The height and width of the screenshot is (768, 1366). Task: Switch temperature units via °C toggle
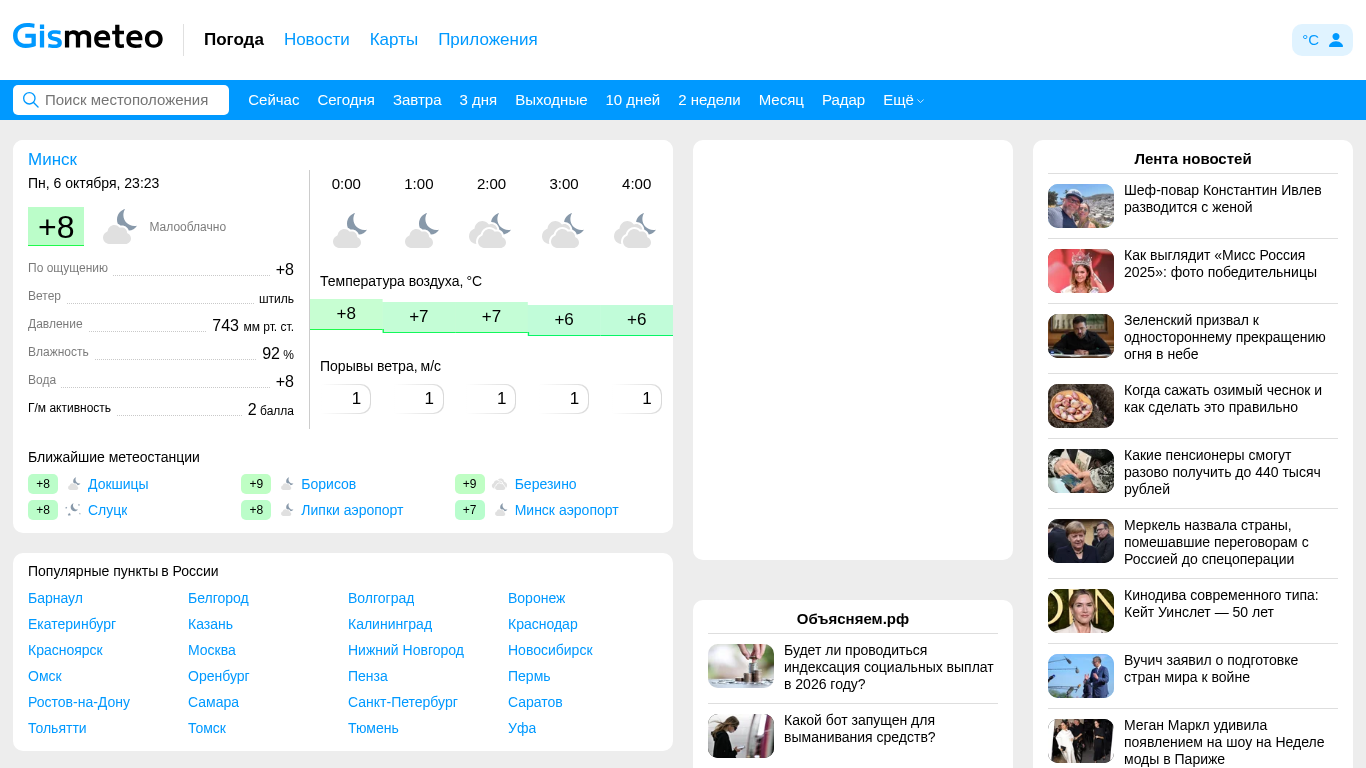coord(1310,40)
